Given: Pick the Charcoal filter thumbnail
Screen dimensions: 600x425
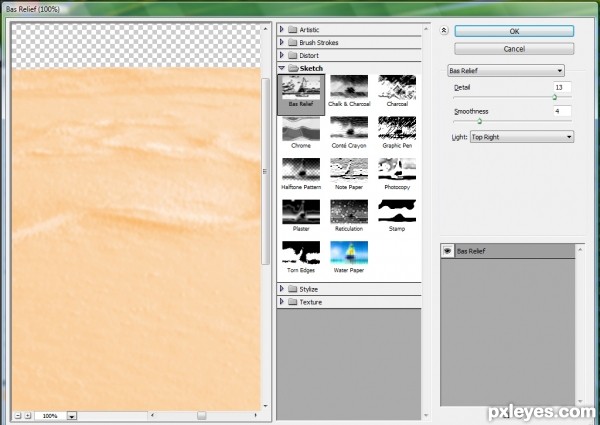Looking at the screenshot, I should pos(397,91).
